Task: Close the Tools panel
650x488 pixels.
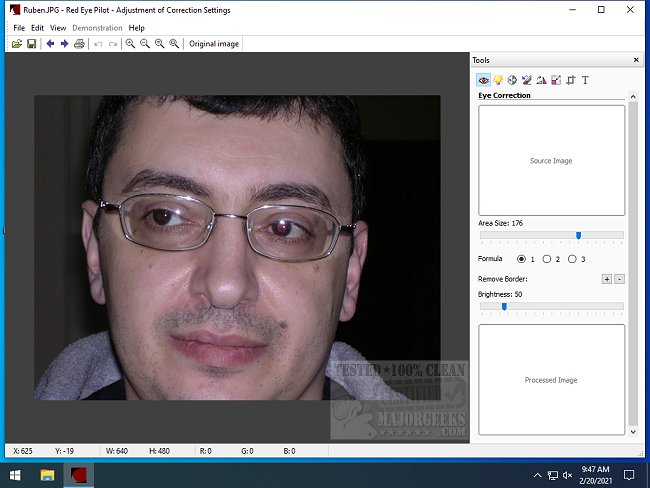Action: (636, 60)
